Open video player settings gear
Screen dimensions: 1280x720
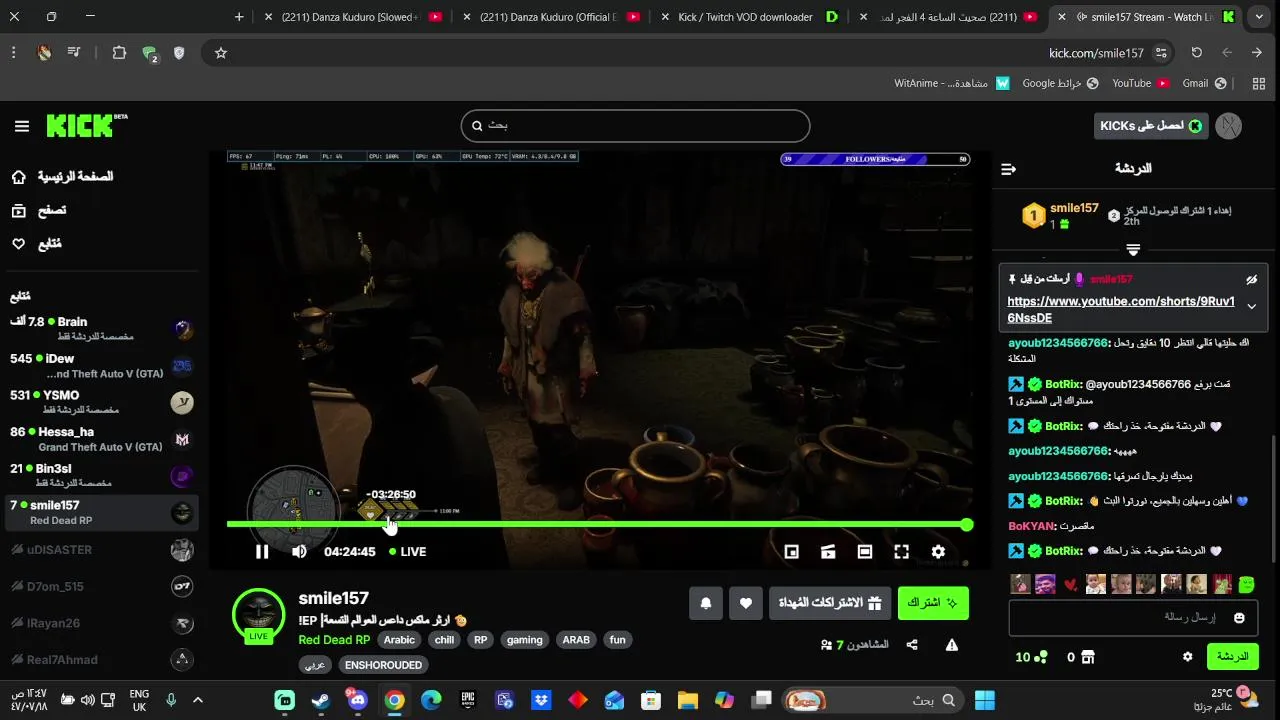(x=938, y=551)
